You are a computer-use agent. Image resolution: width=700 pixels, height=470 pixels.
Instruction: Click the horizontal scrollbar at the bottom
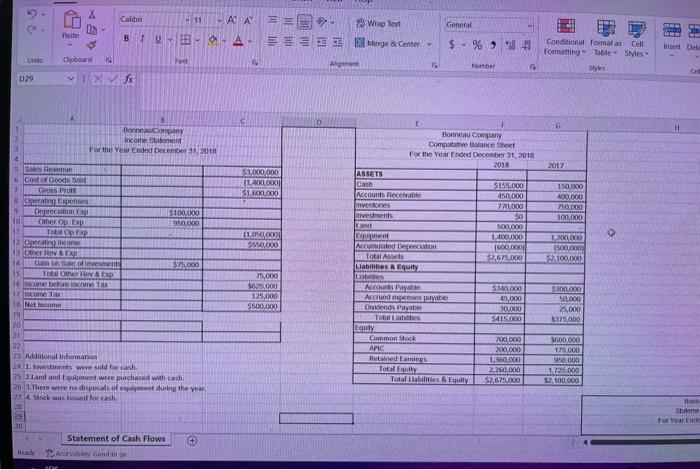643,442
